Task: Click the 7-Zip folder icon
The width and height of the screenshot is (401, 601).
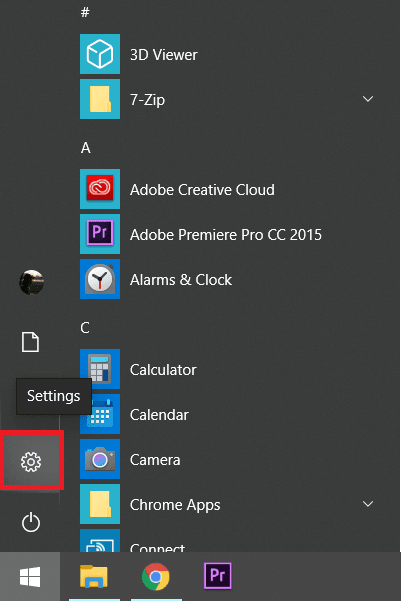Action: click(x=100, y=99)
